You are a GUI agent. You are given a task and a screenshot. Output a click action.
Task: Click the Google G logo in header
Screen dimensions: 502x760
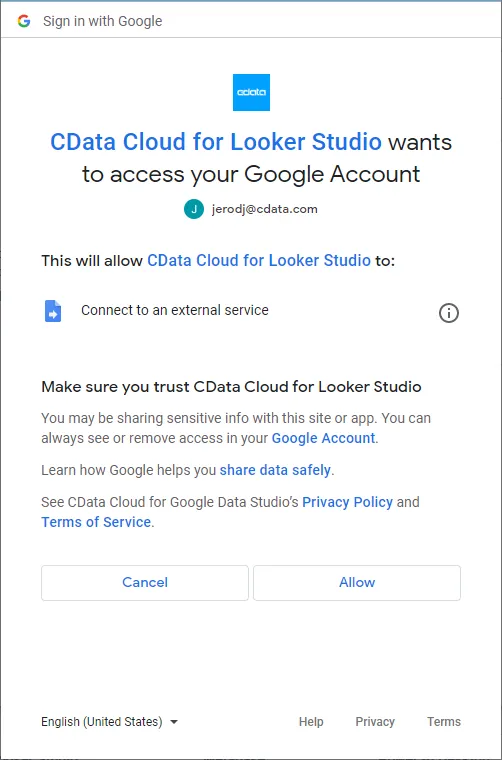pyautogui.click(x=24, y=21)
